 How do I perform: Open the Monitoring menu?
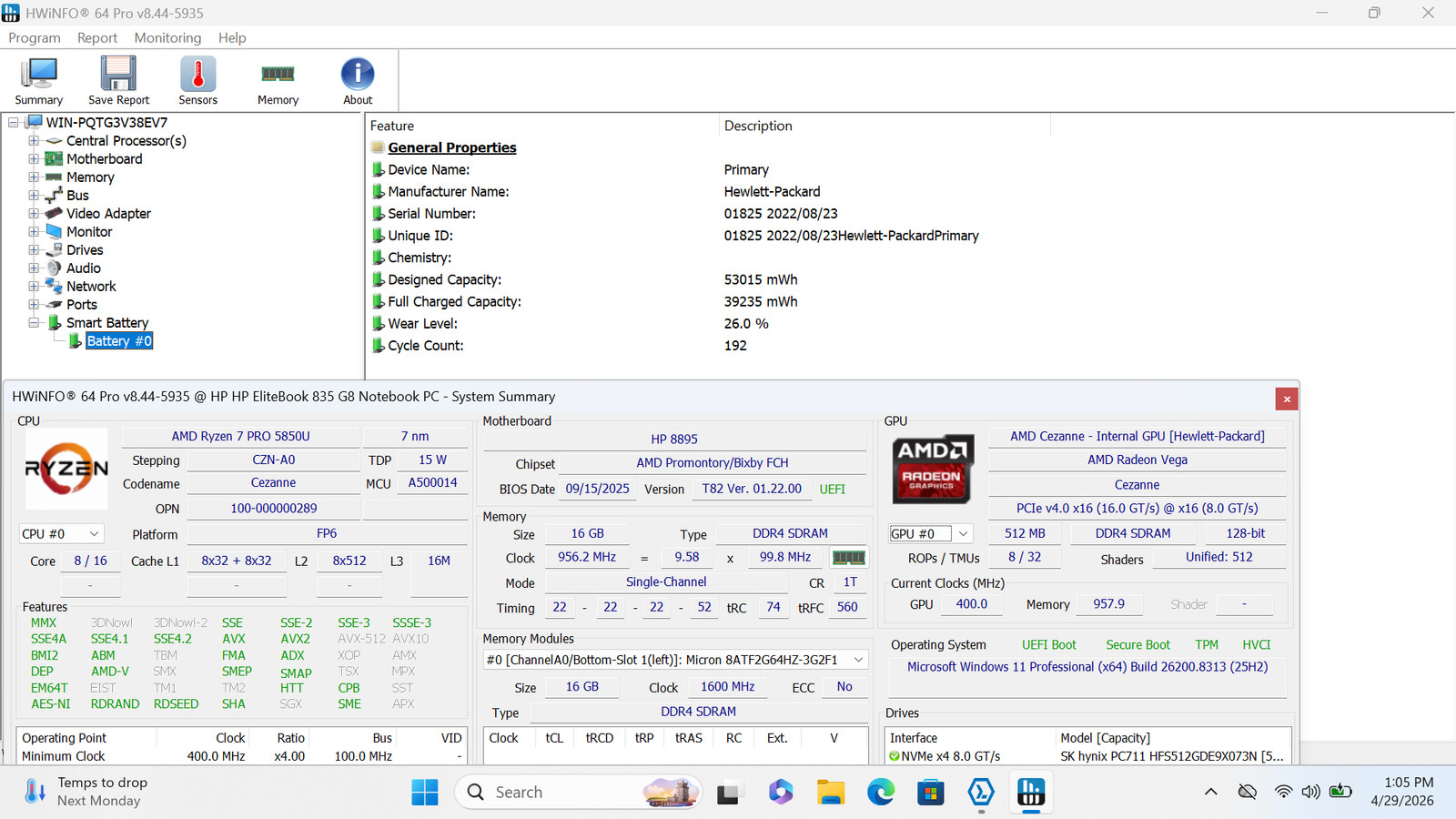tap(167, 37)
